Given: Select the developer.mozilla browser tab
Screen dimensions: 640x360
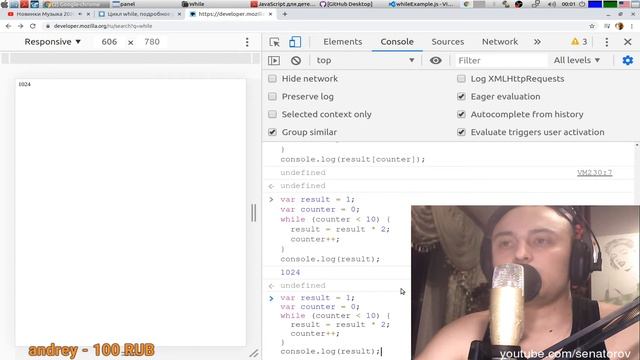Looking at the screenshot, I should click(231, 14).
